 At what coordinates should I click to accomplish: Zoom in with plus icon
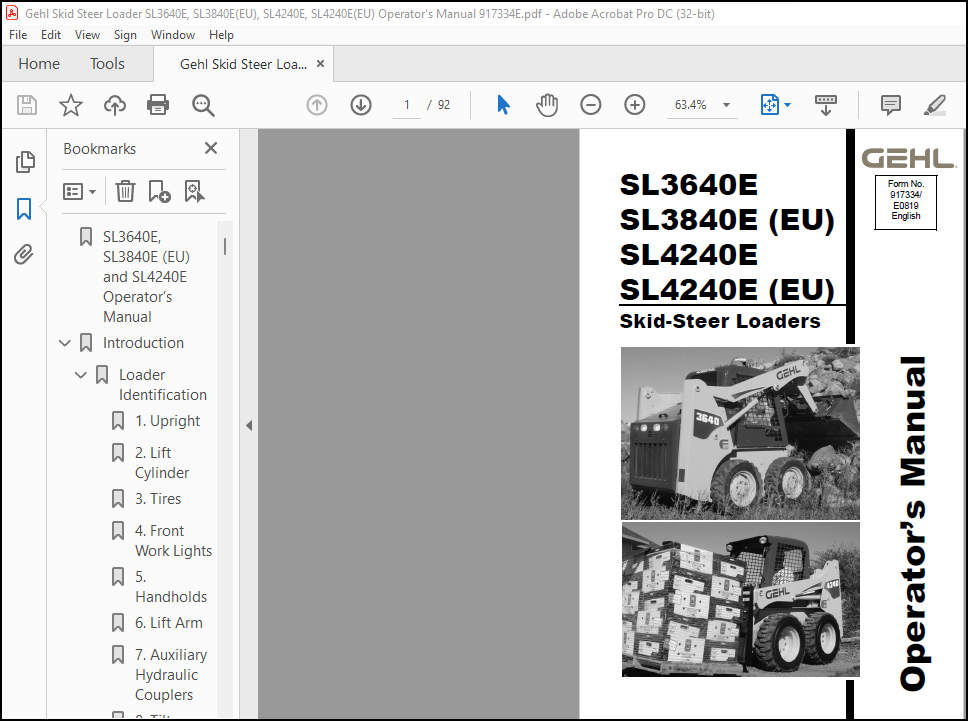[x=635, y=105]
